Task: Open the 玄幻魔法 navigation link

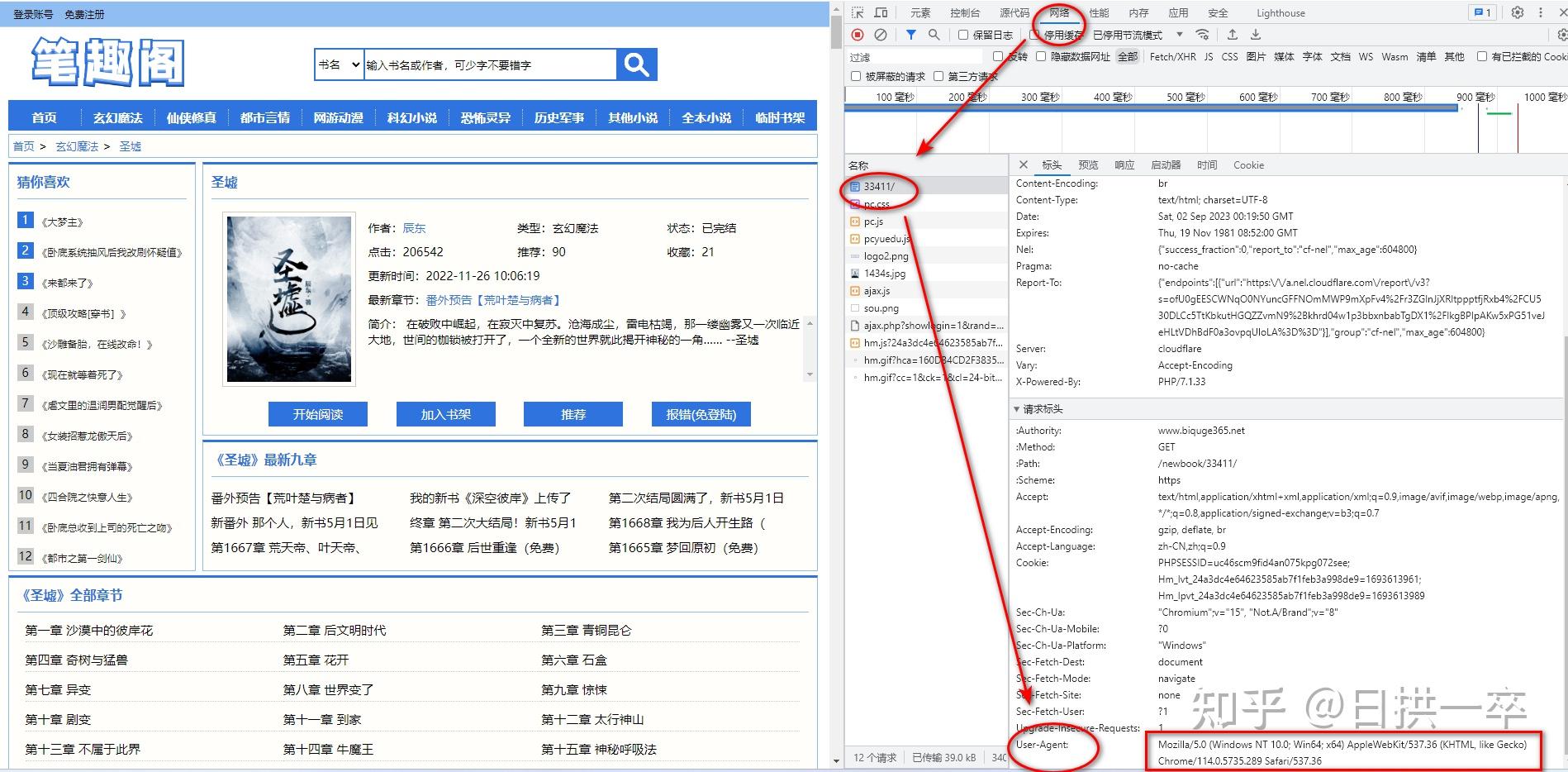Action: point(117,117)
